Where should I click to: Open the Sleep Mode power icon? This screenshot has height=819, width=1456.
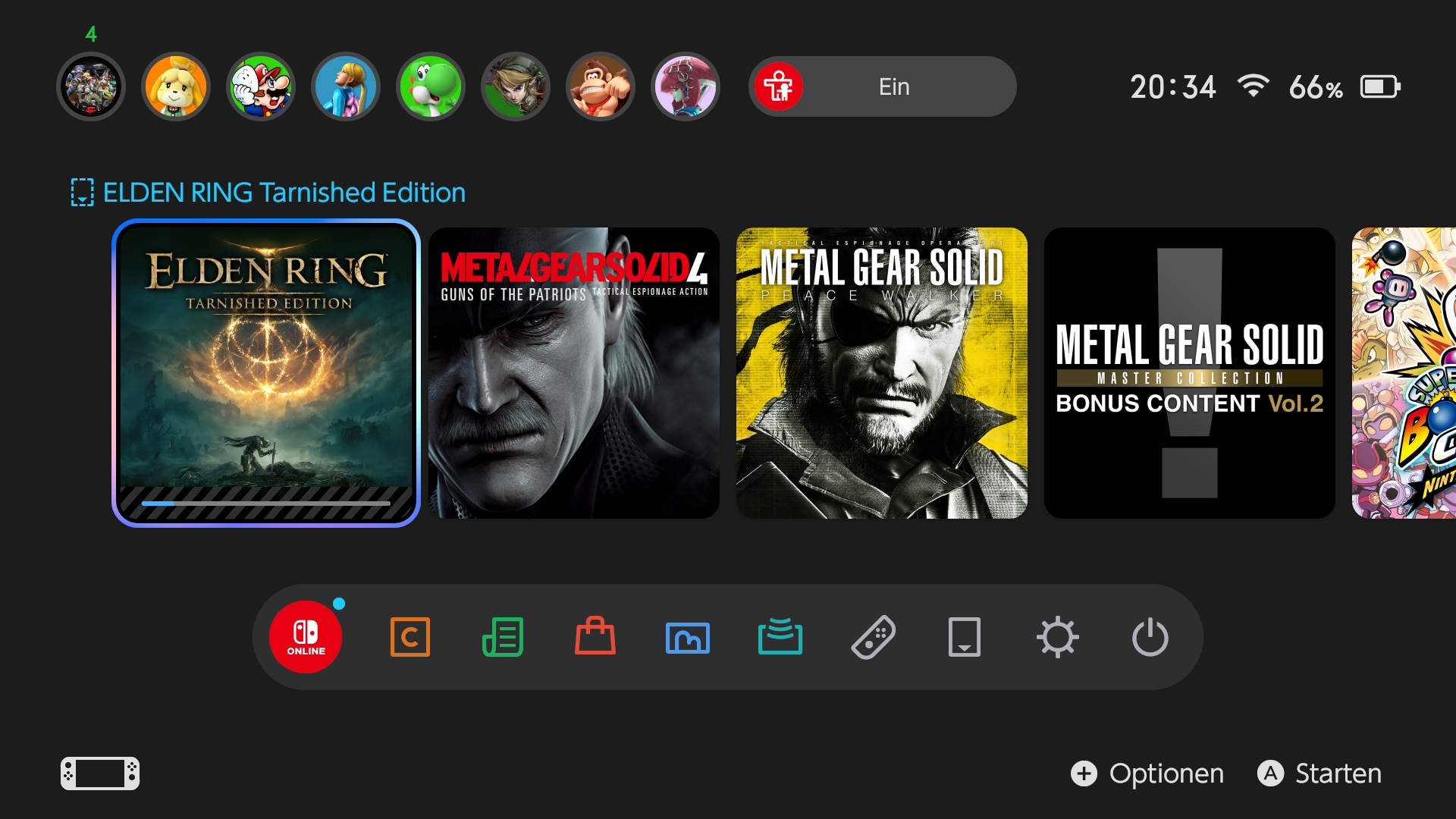(x=1150, y=637)
